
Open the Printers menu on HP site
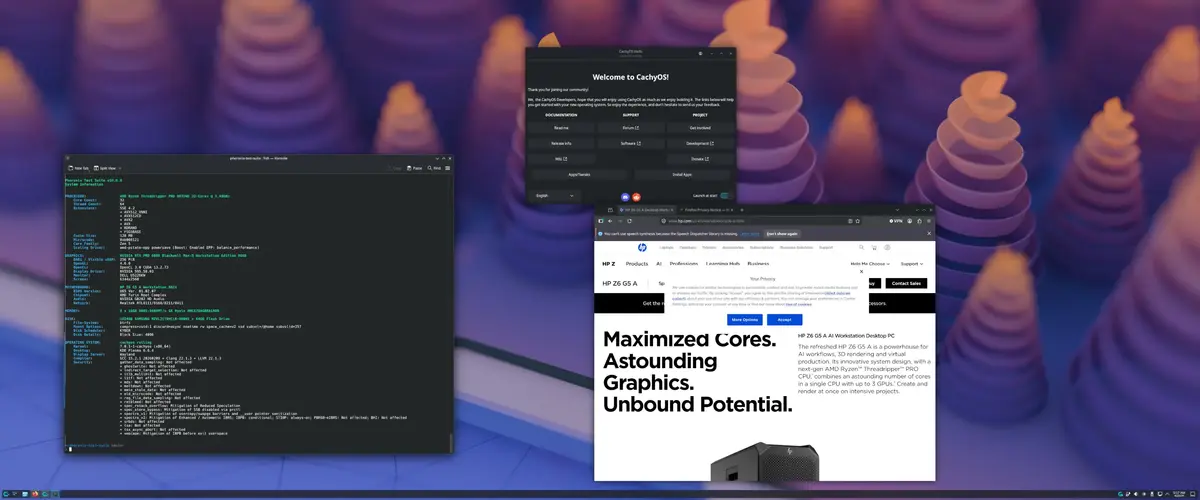709,247
